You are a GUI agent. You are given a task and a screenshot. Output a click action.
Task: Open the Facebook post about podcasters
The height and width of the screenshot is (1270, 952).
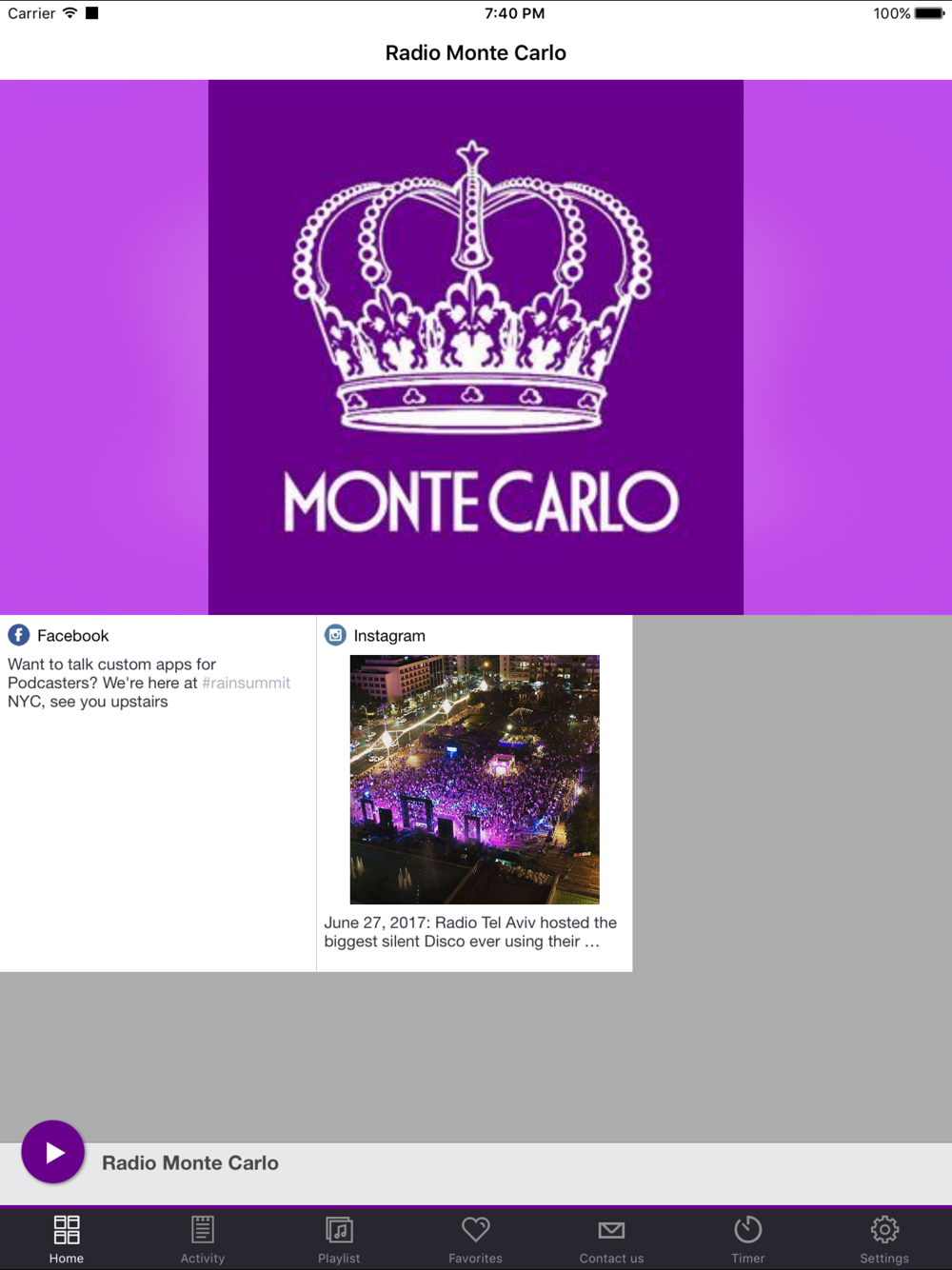pyautogui.click(x=149, y=683)
